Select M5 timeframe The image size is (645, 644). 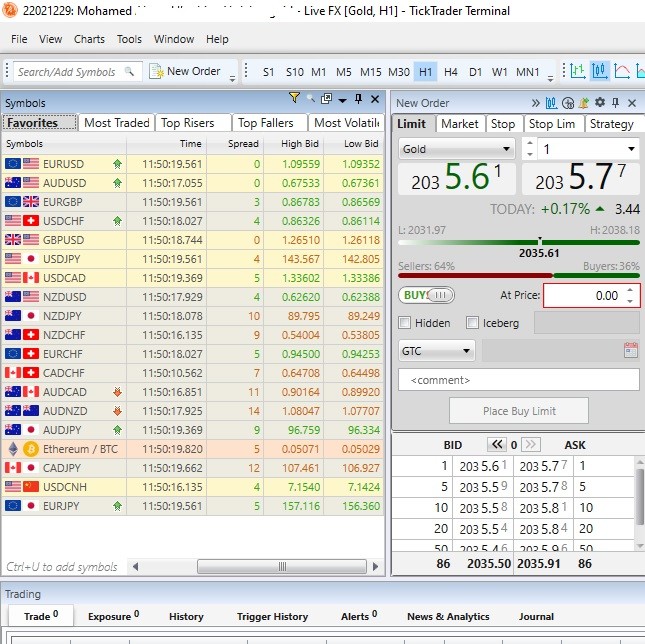(343, 72)
